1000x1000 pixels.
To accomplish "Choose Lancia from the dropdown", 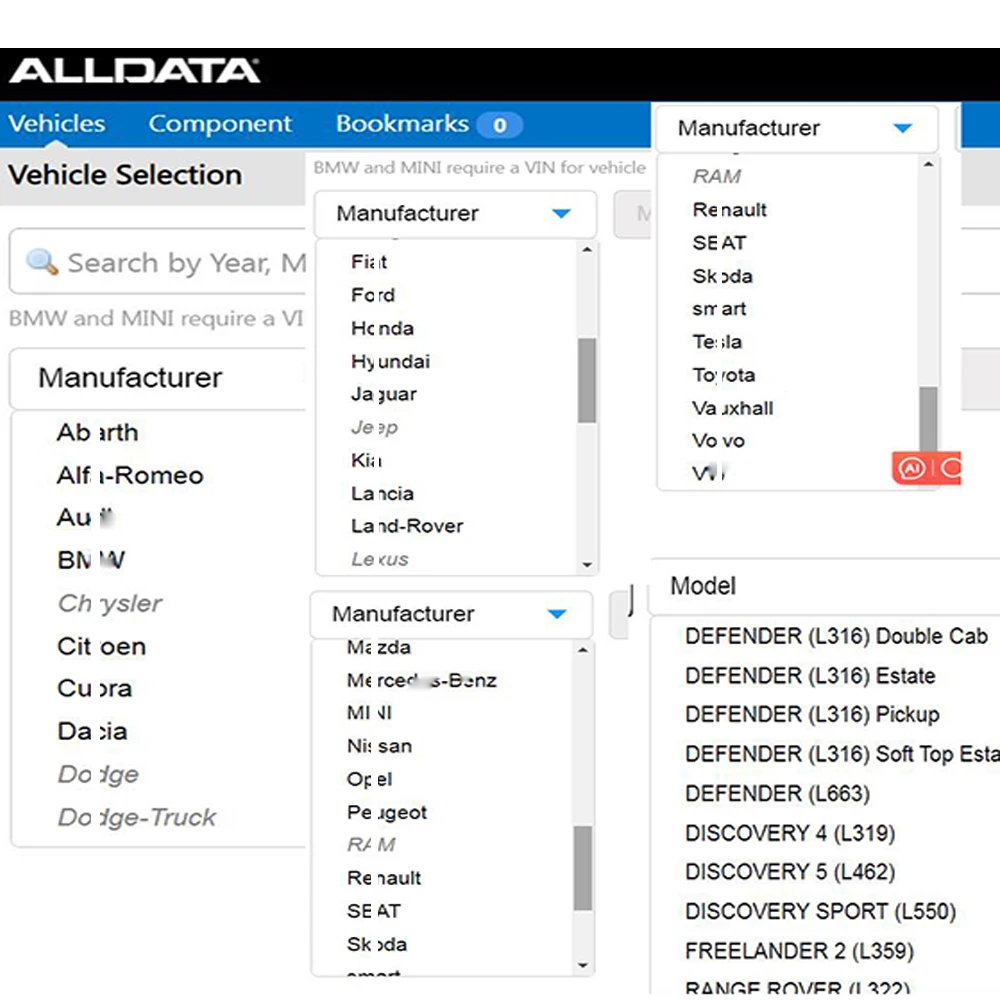I will (382, 494).
